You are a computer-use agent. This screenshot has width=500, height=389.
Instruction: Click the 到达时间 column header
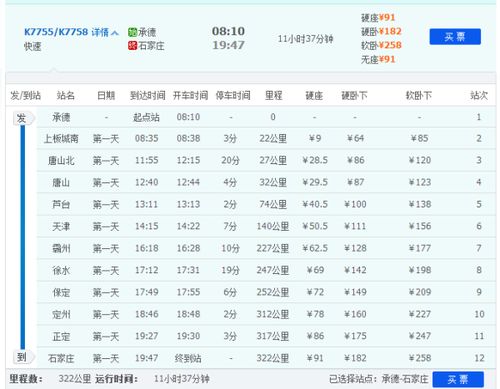pyautogui.click(x=148, y=96)
